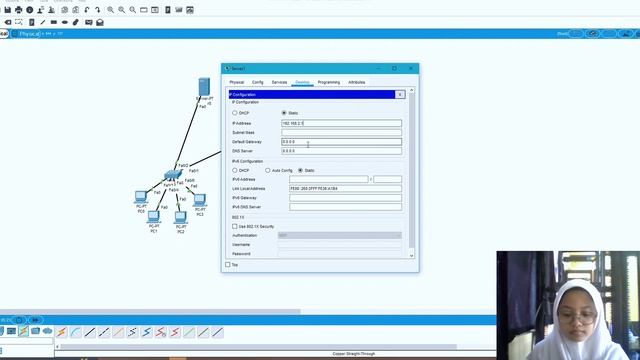Image resolution: width=640 pixels, height=360 pixels.
Task: Click the IPv6 DNS Server field
Action: click(345, 207)
